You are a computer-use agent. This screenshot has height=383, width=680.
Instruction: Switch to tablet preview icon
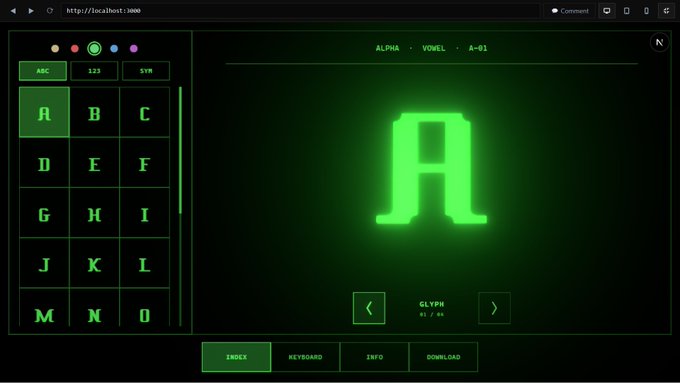point(627,11)
